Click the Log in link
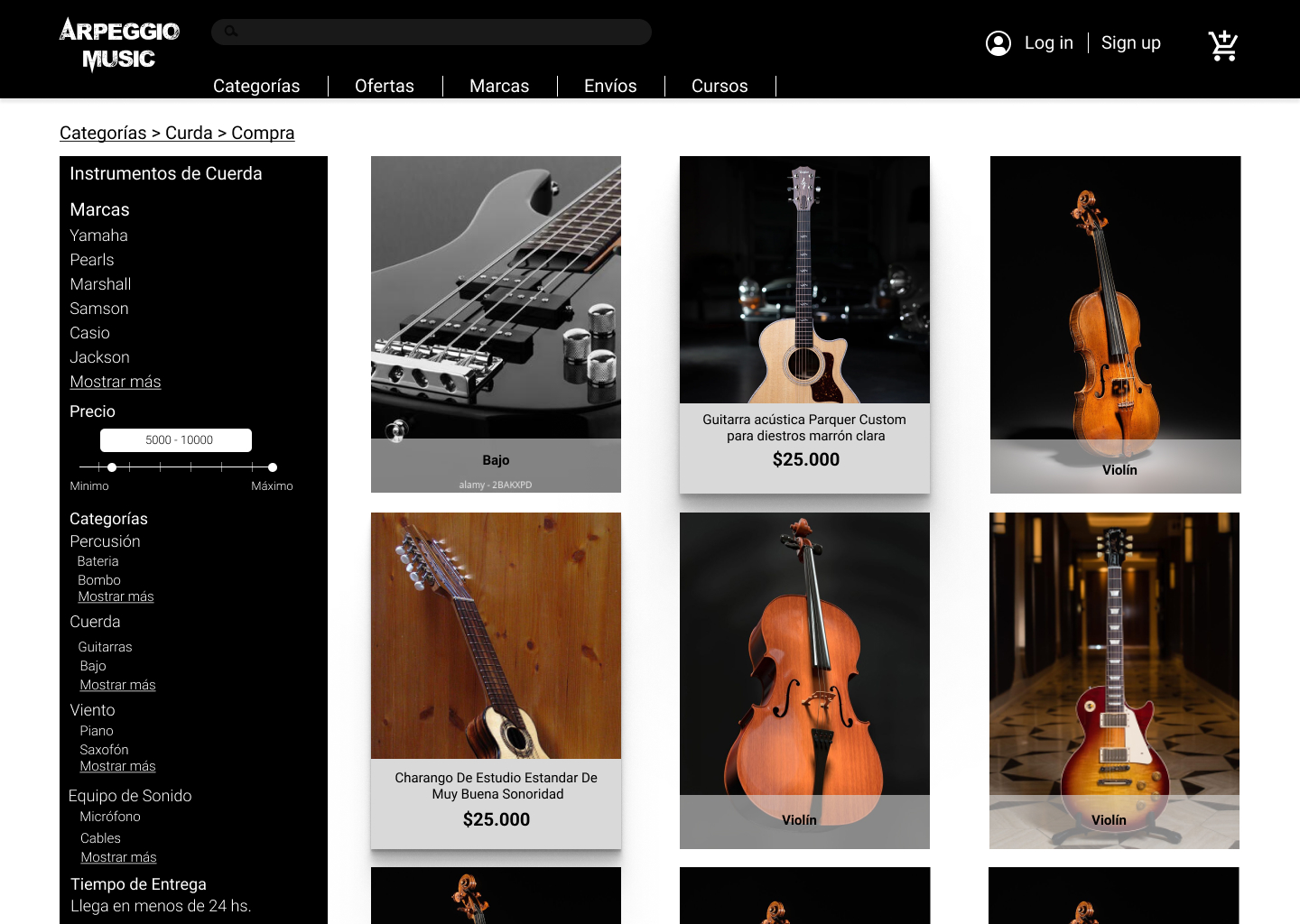 tap(1048, 43)
